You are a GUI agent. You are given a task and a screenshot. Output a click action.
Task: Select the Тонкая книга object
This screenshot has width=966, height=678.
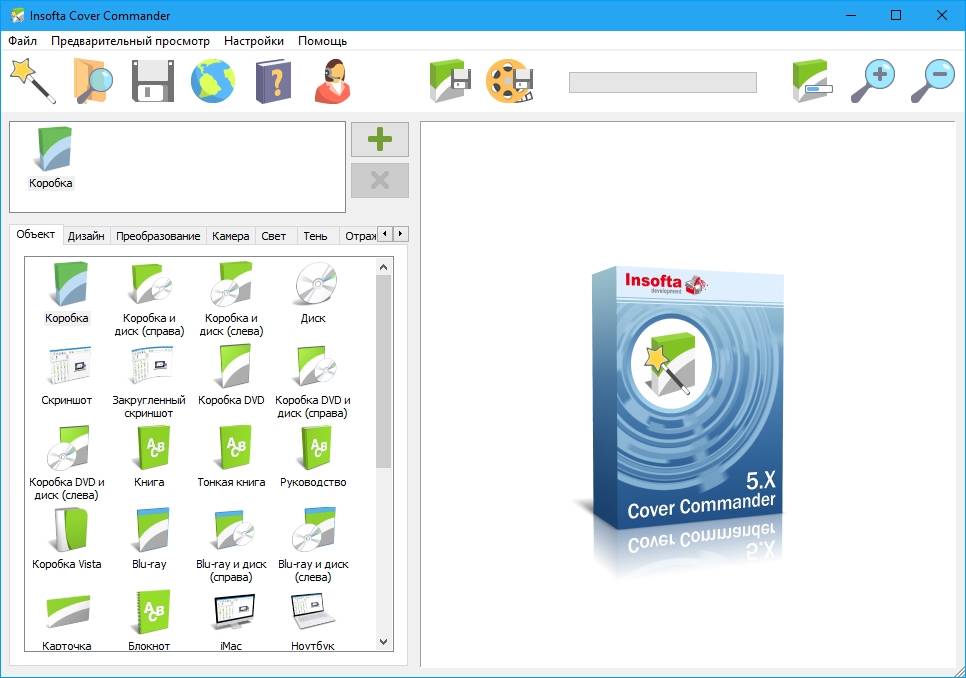pyautogui.click(x=231, y=457)
